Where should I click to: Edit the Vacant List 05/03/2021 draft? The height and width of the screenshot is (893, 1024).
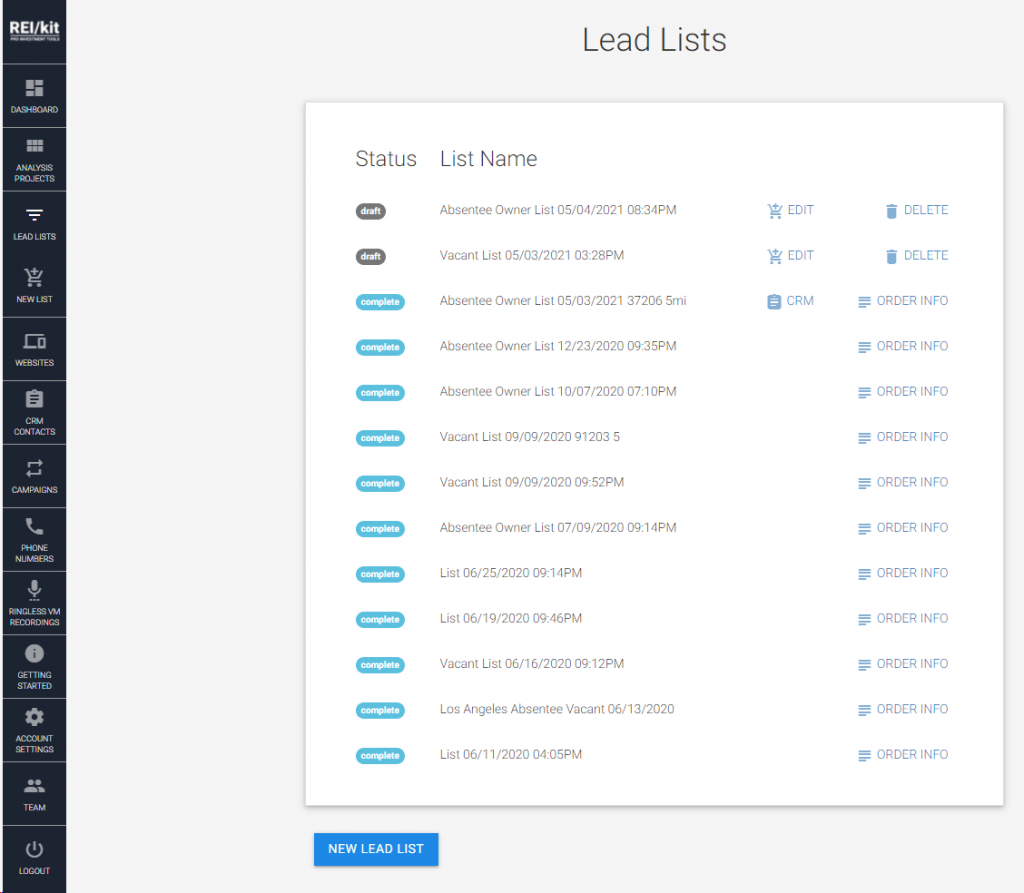(789, 255)
